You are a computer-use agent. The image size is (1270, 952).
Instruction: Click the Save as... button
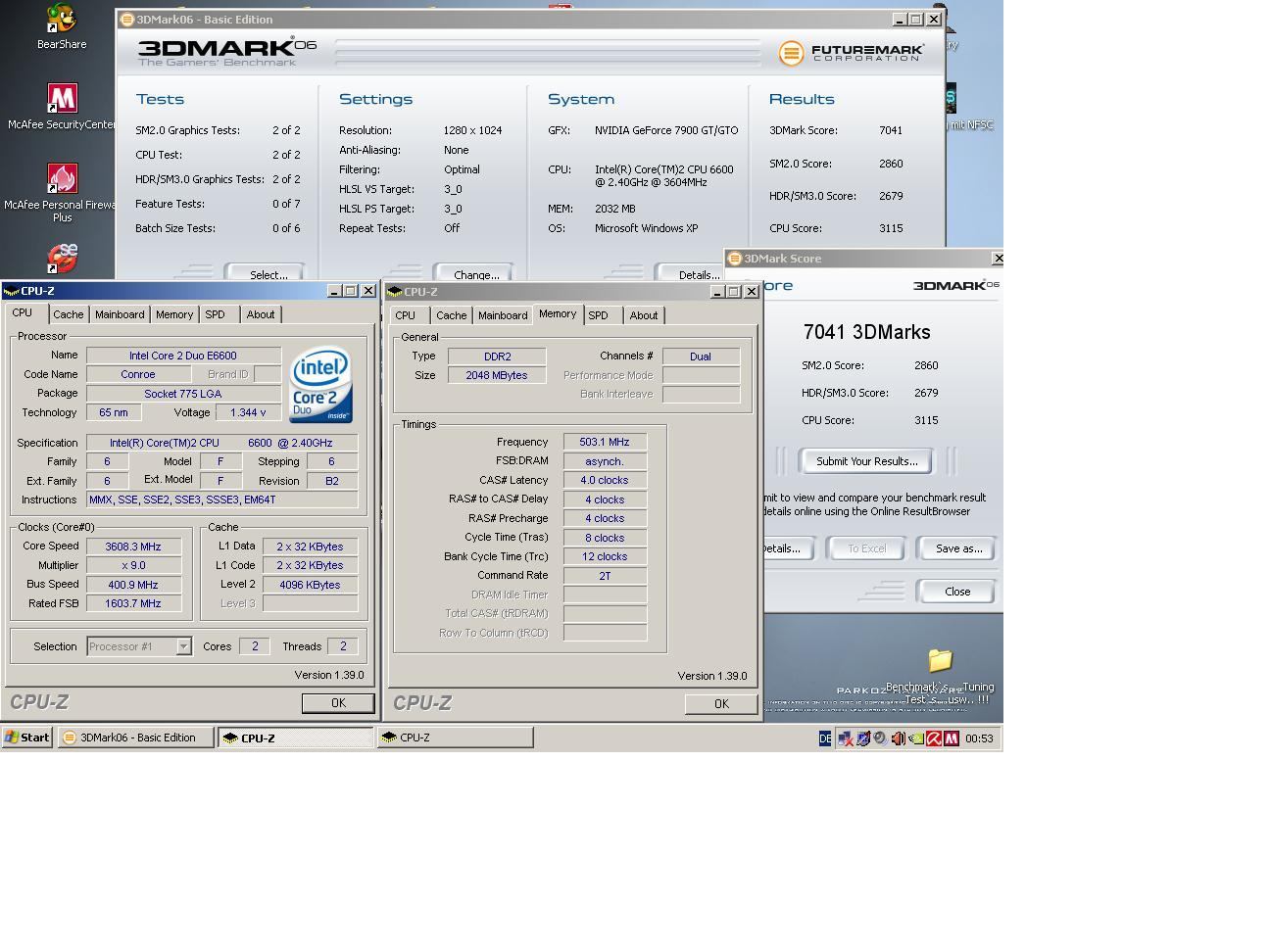coord(957,548)
